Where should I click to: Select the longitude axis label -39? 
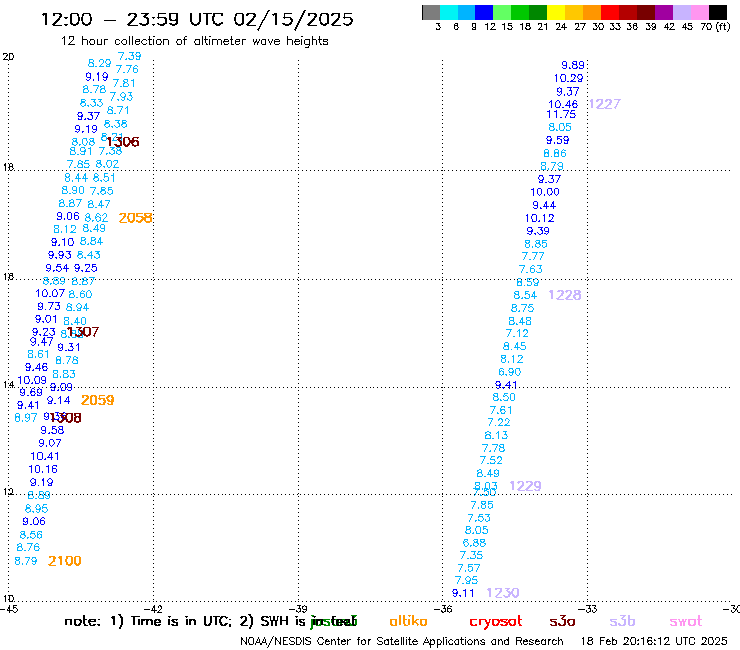(298, 609)
